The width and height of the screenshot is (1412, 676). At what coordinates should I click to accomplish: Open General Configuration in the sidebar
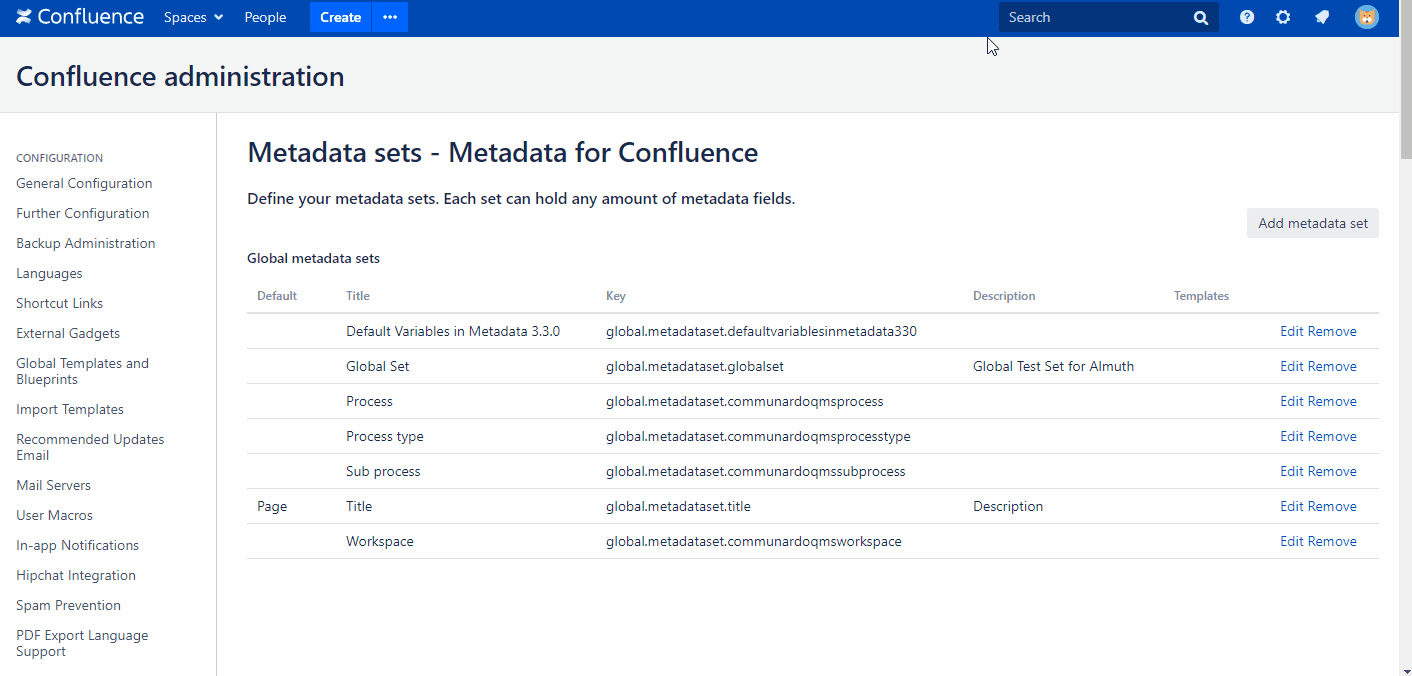pyautogui.click(x=84, y=183)
